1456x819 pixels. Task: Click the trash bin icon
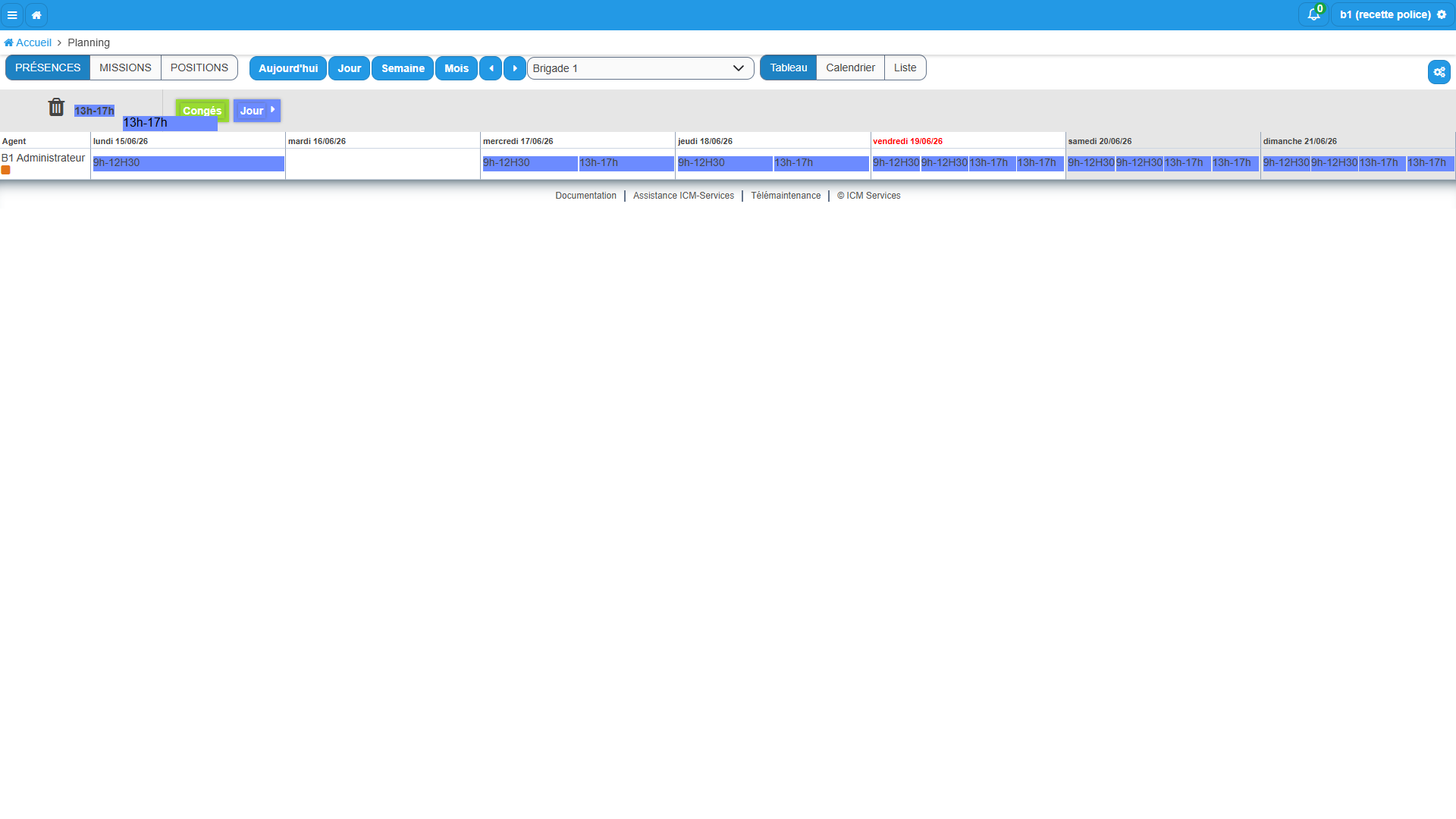56,107
